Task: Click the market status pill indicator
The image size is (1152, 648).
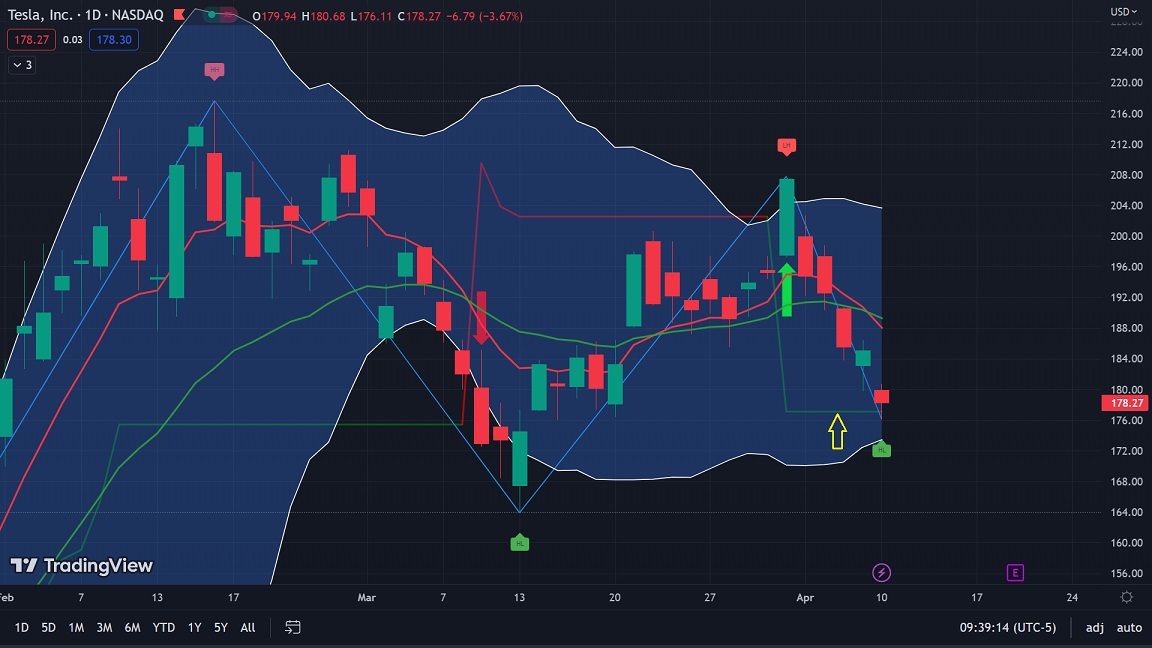Action: tap(220, 15)
